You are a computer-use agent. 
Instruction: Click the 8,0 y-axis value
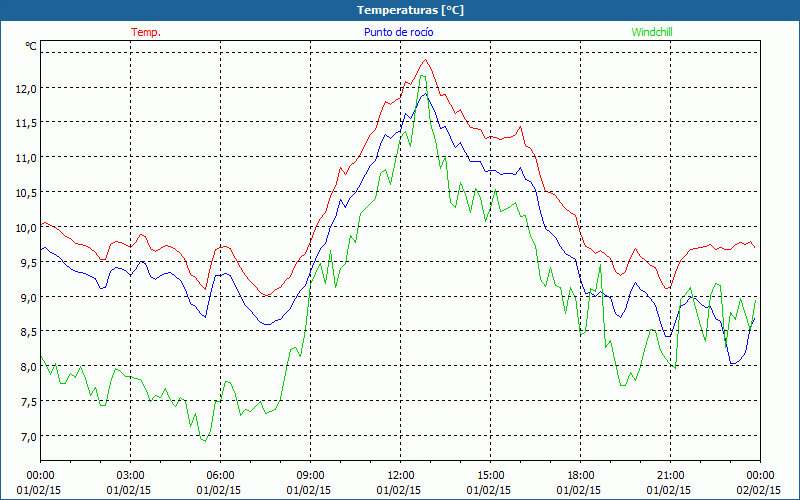coord(29,367)
